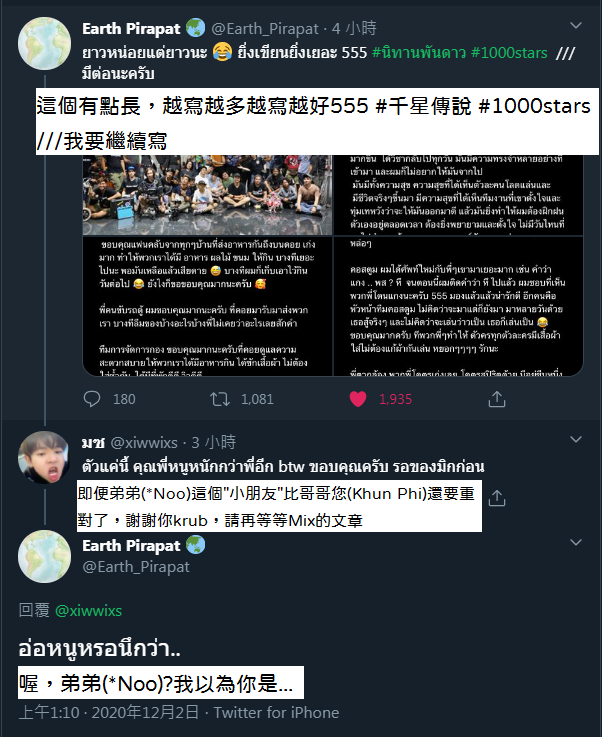Click the share icon under the first tweet
Screen dimensions: 602x737
(497, 399)
